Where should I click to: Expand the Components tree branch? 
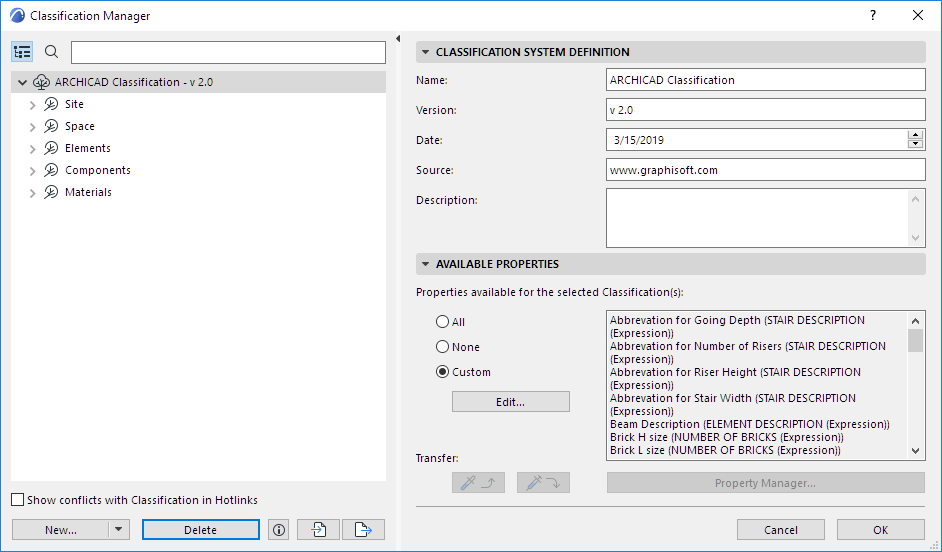point(33,171)
